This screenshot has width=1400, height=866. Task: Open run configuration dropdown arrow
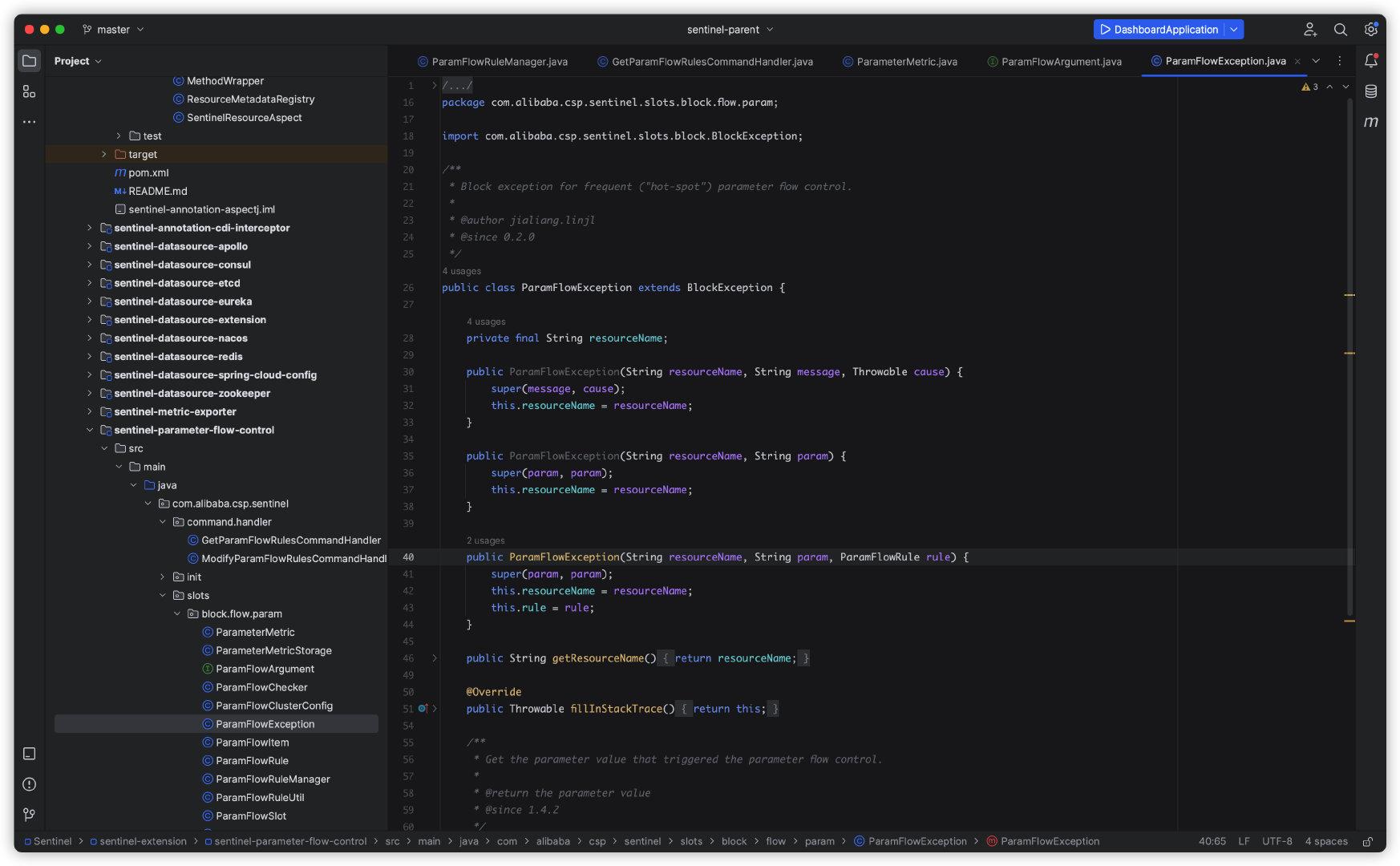(1234, 30)
